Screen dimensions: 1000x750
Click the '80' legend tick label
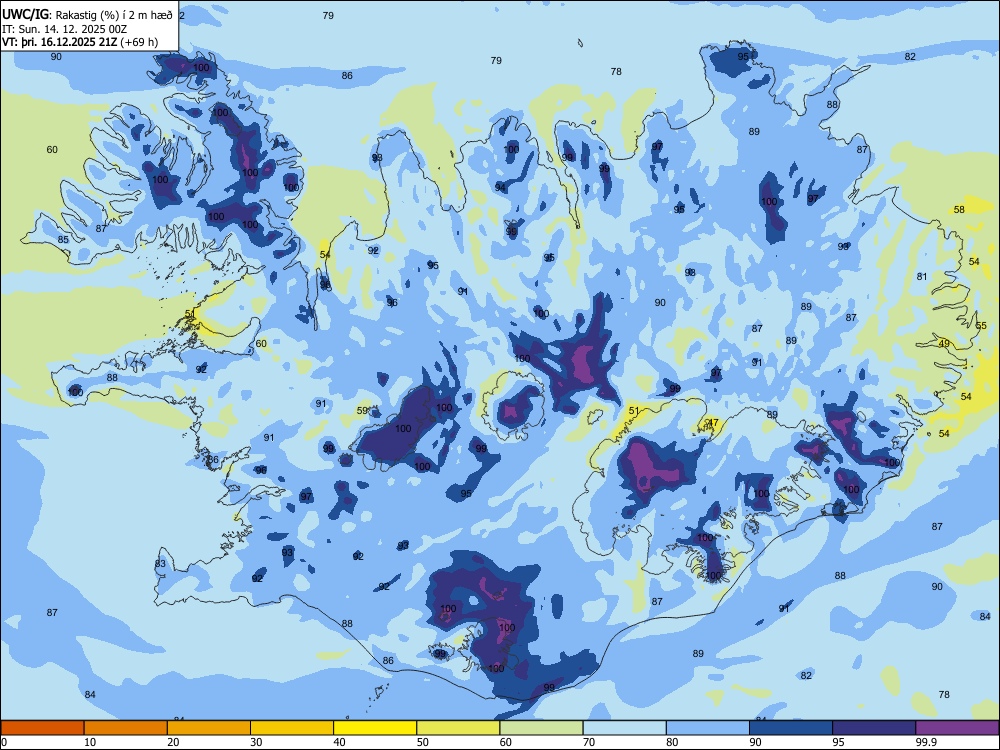point(672,742)
